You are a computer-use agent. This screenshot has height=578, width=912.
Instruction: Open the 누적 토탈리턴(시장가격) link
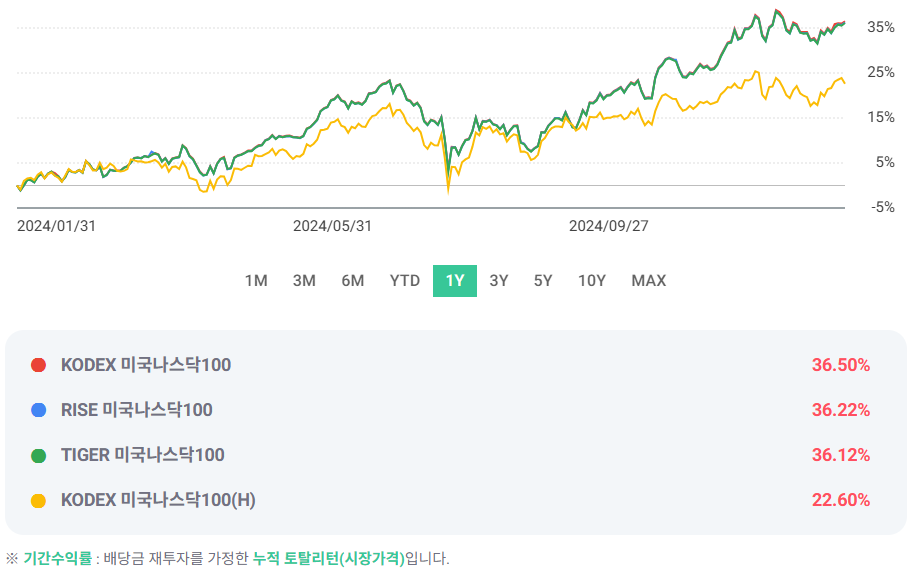click(329, 559)
